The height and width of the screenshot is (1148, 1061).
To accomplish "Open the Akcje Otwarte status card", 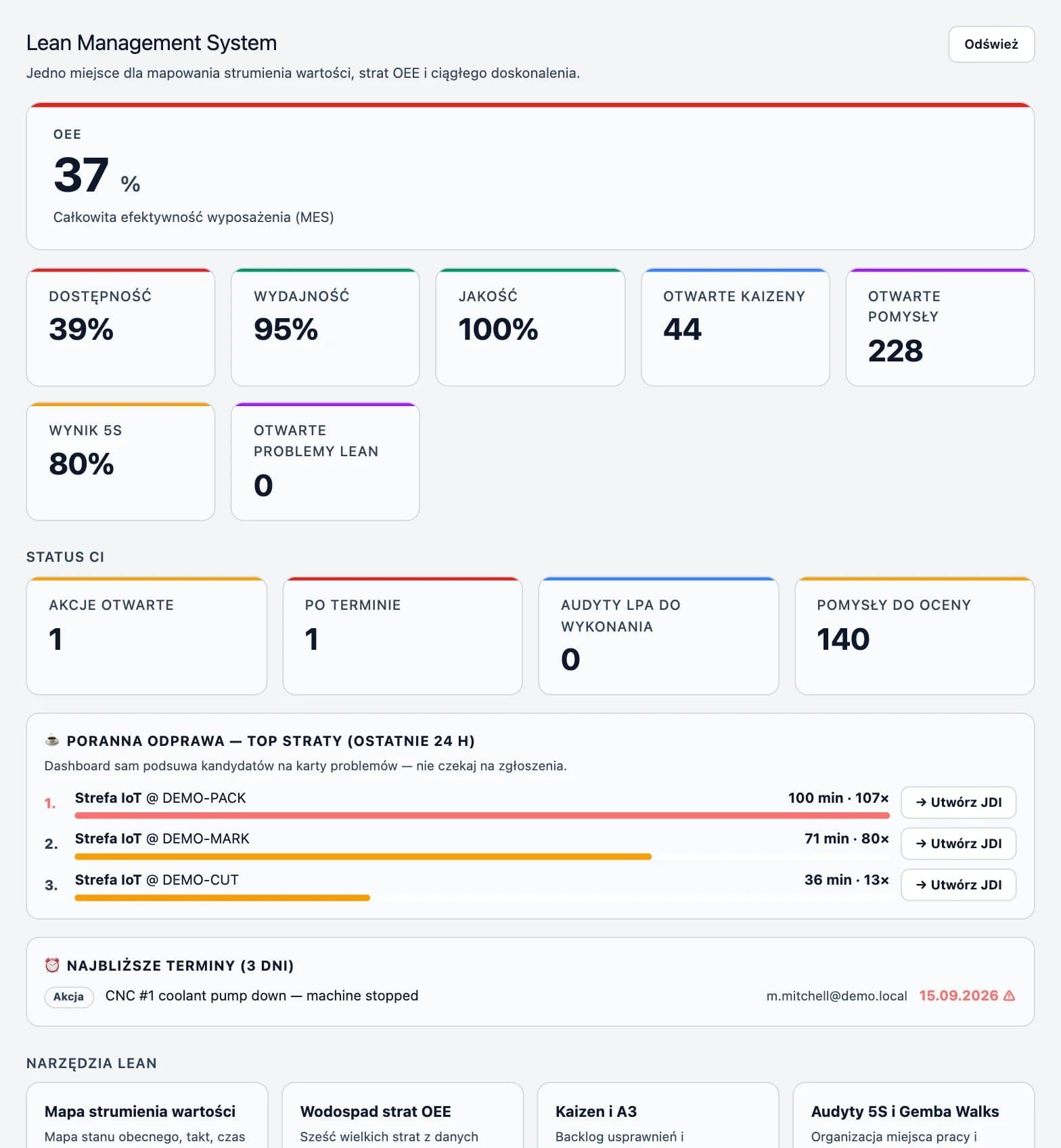I will (146, 636).
